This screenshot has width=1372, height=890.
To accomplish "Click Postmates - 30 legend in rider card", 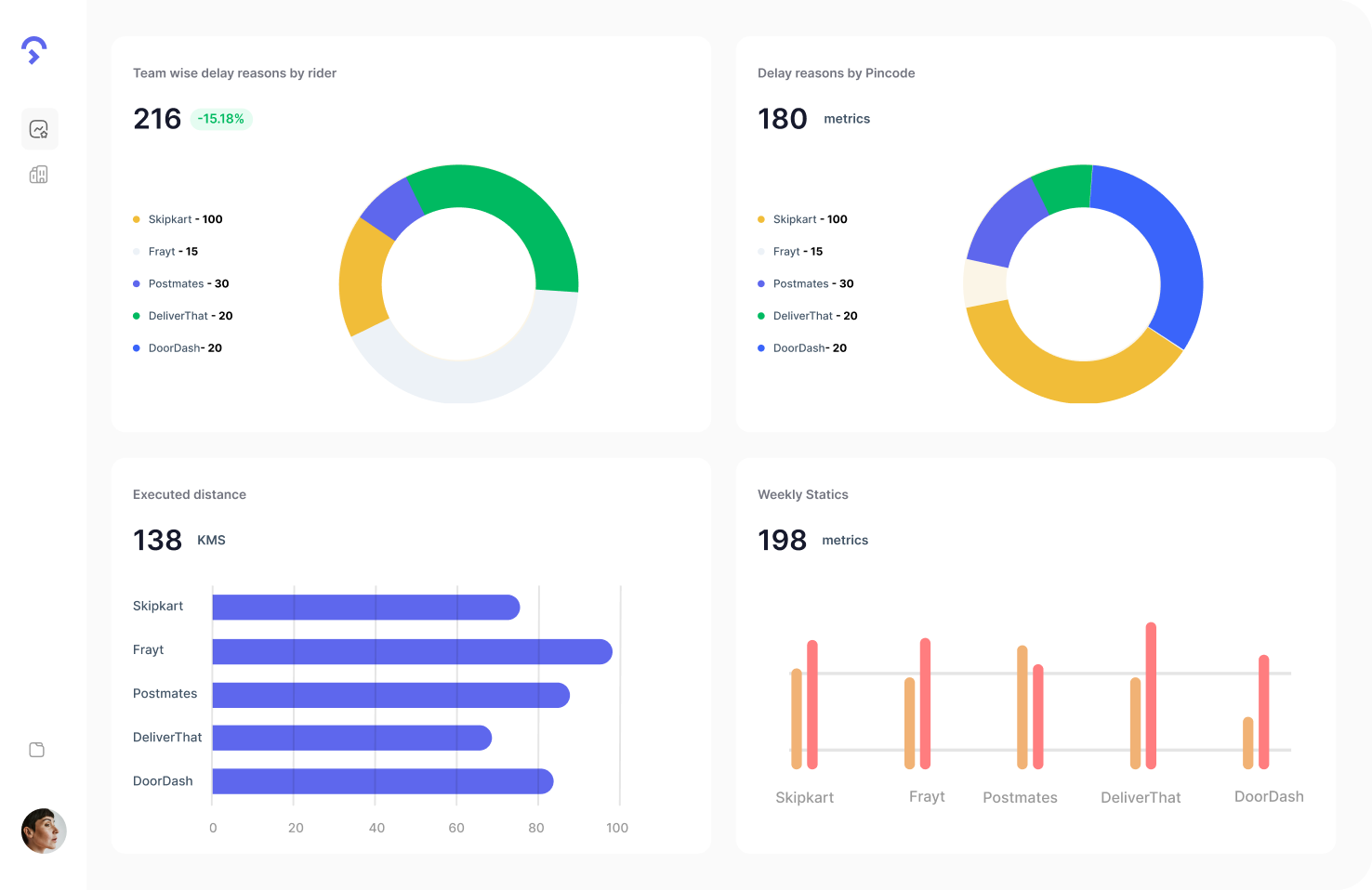I will [189, 284].
